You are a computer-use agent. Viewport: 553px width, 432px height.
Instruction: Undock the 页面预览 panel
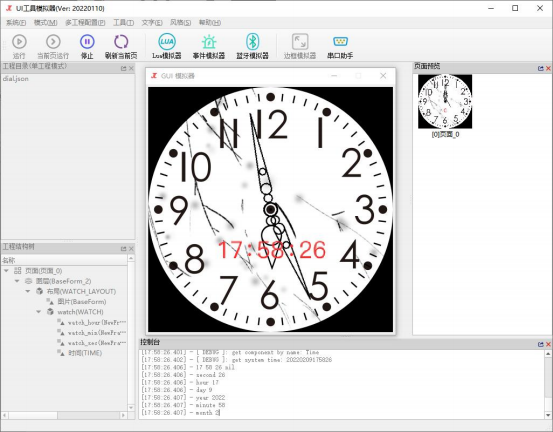[541, 68]
